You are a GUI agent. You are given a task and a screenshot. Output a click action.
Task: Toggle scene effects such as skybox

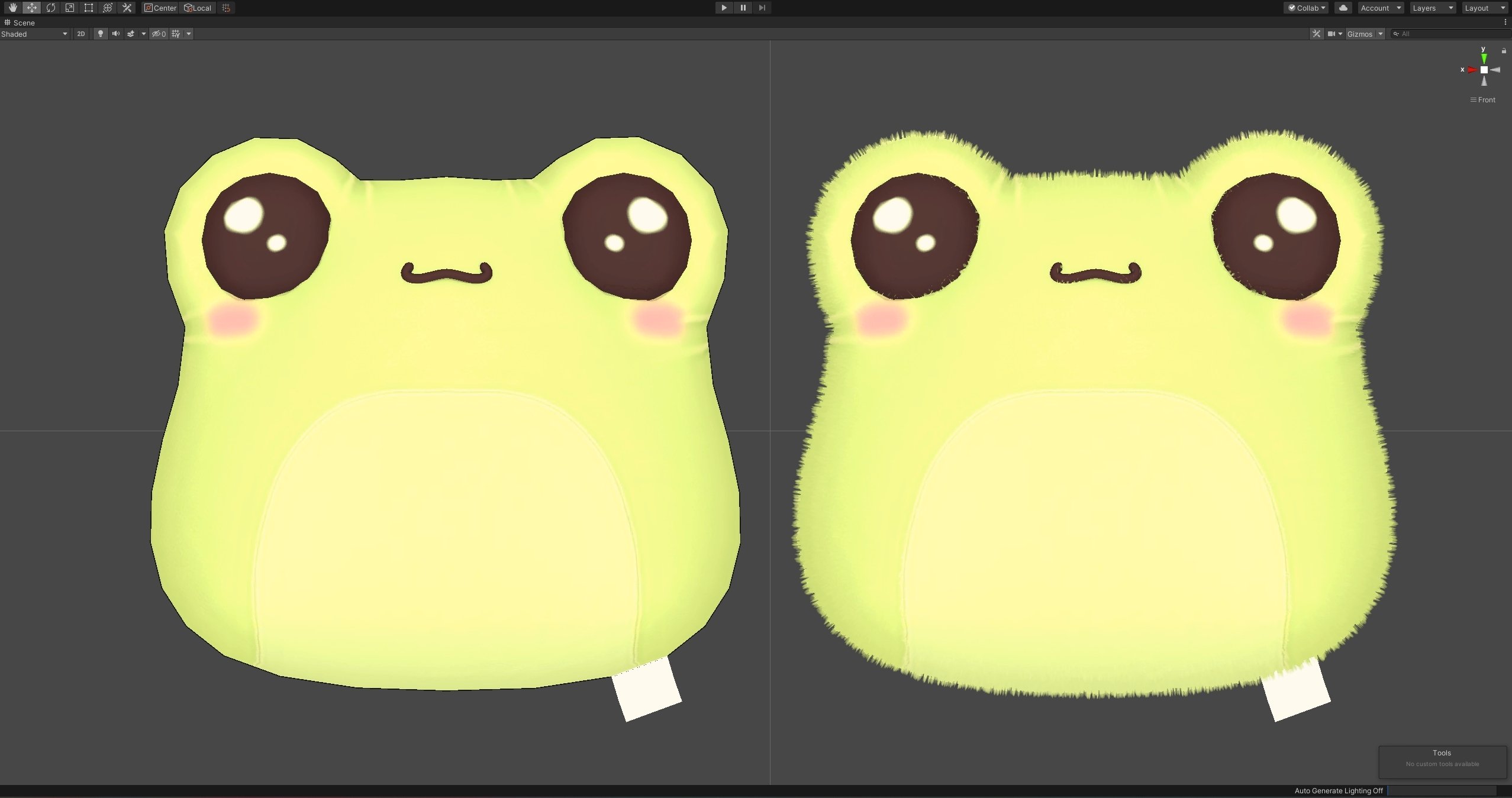click(x=131, y=34)
